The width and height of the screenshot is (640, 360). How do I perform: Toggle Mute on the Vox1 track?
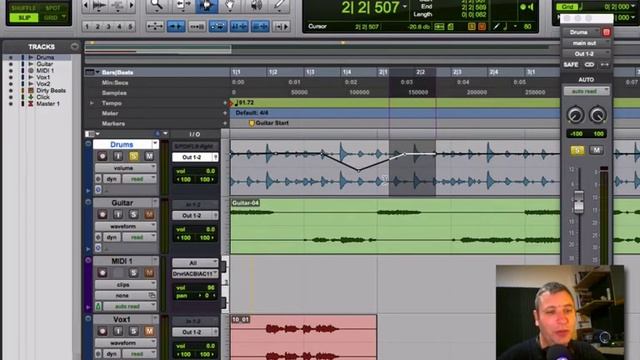[149, 331]
